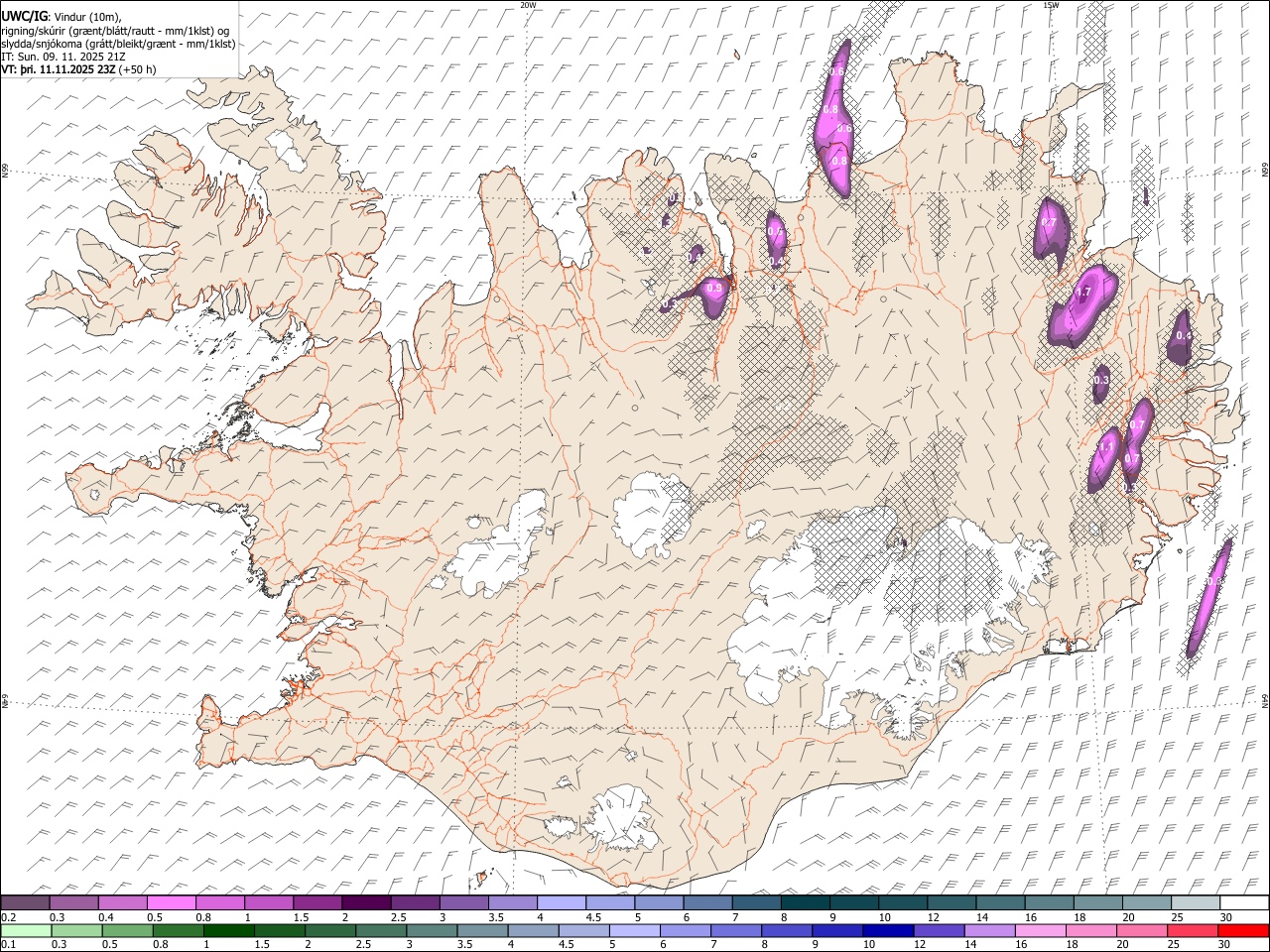Click the '0.9' snowfall value on the map
The height and width of the screenshot is (952, 1270).
pos(714,289)
